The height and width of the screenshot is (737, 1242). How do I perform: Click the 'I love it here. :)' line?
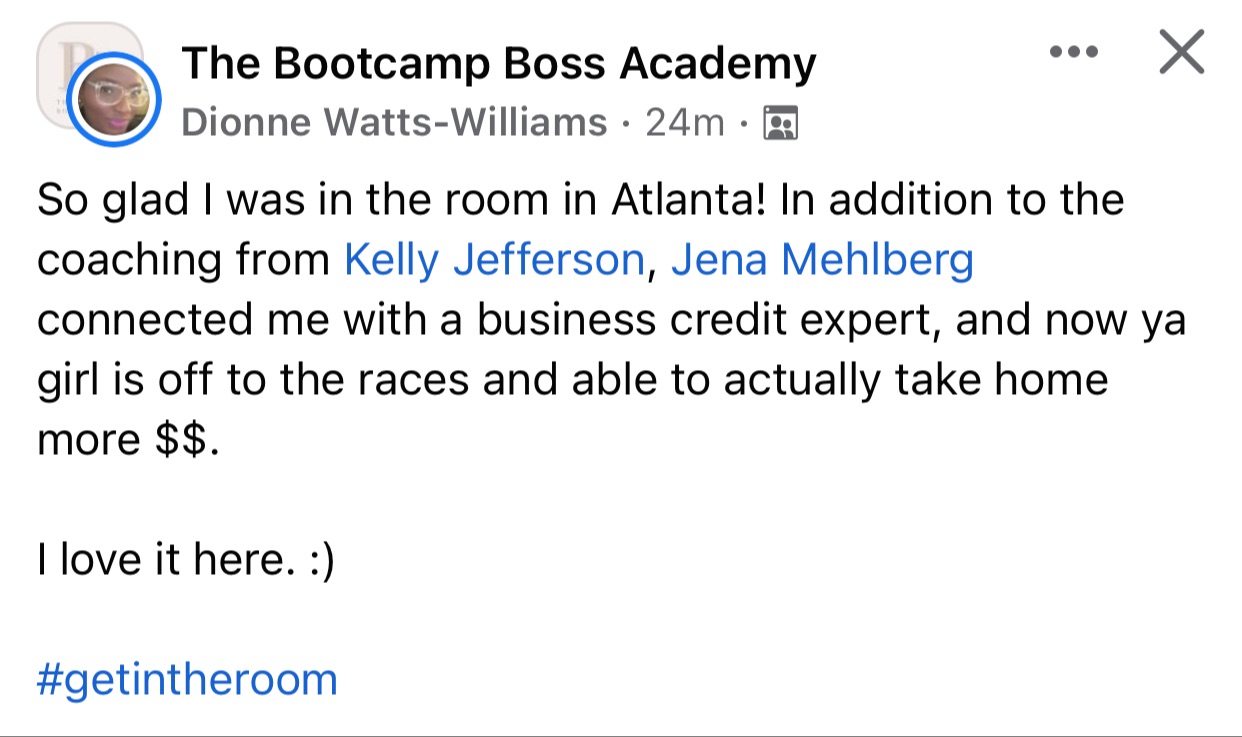click(x=185, y=560)
